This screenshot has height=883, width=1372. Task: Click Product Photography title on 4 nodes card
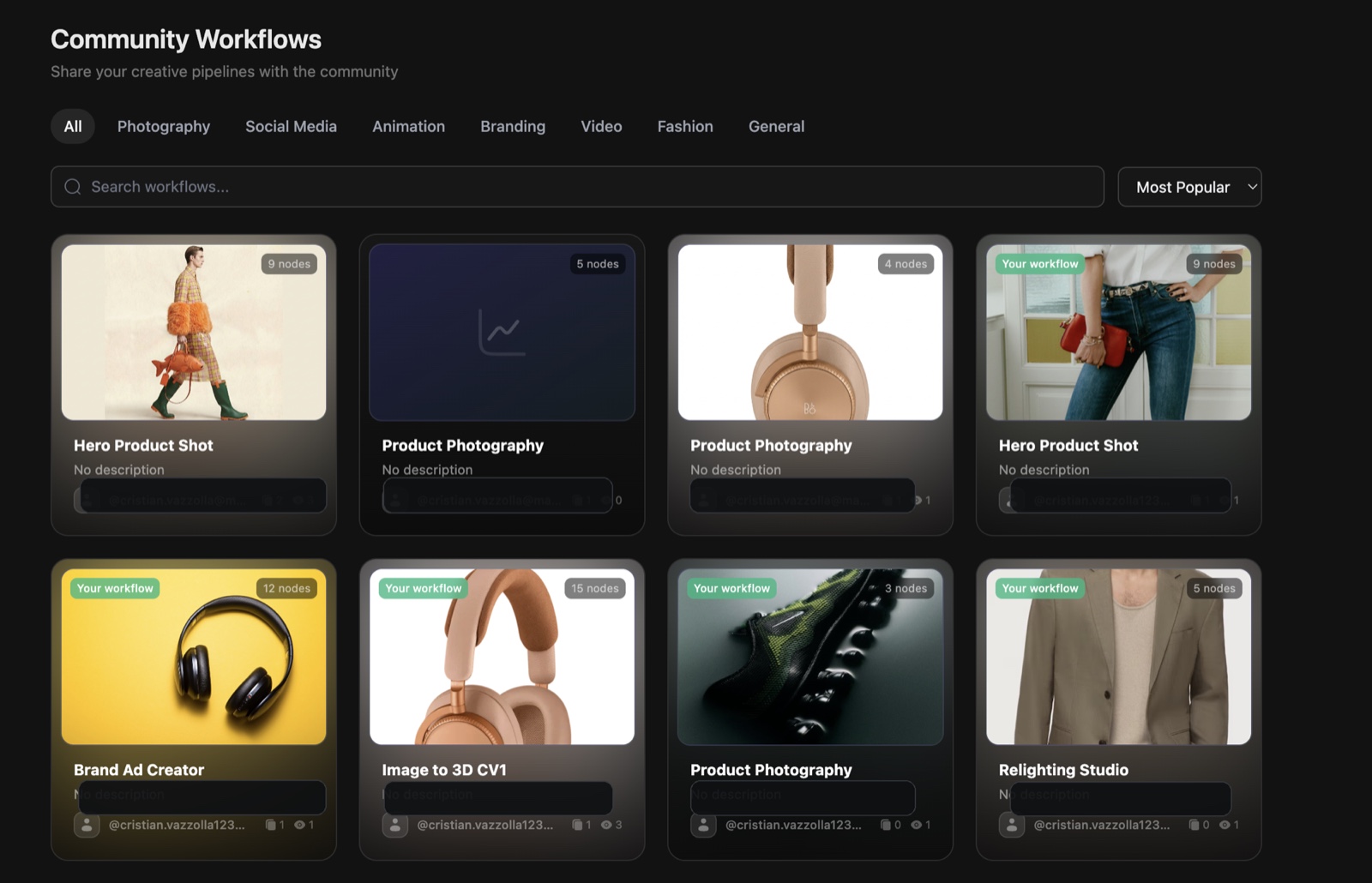pyautogui.click(x=771, y=446)
